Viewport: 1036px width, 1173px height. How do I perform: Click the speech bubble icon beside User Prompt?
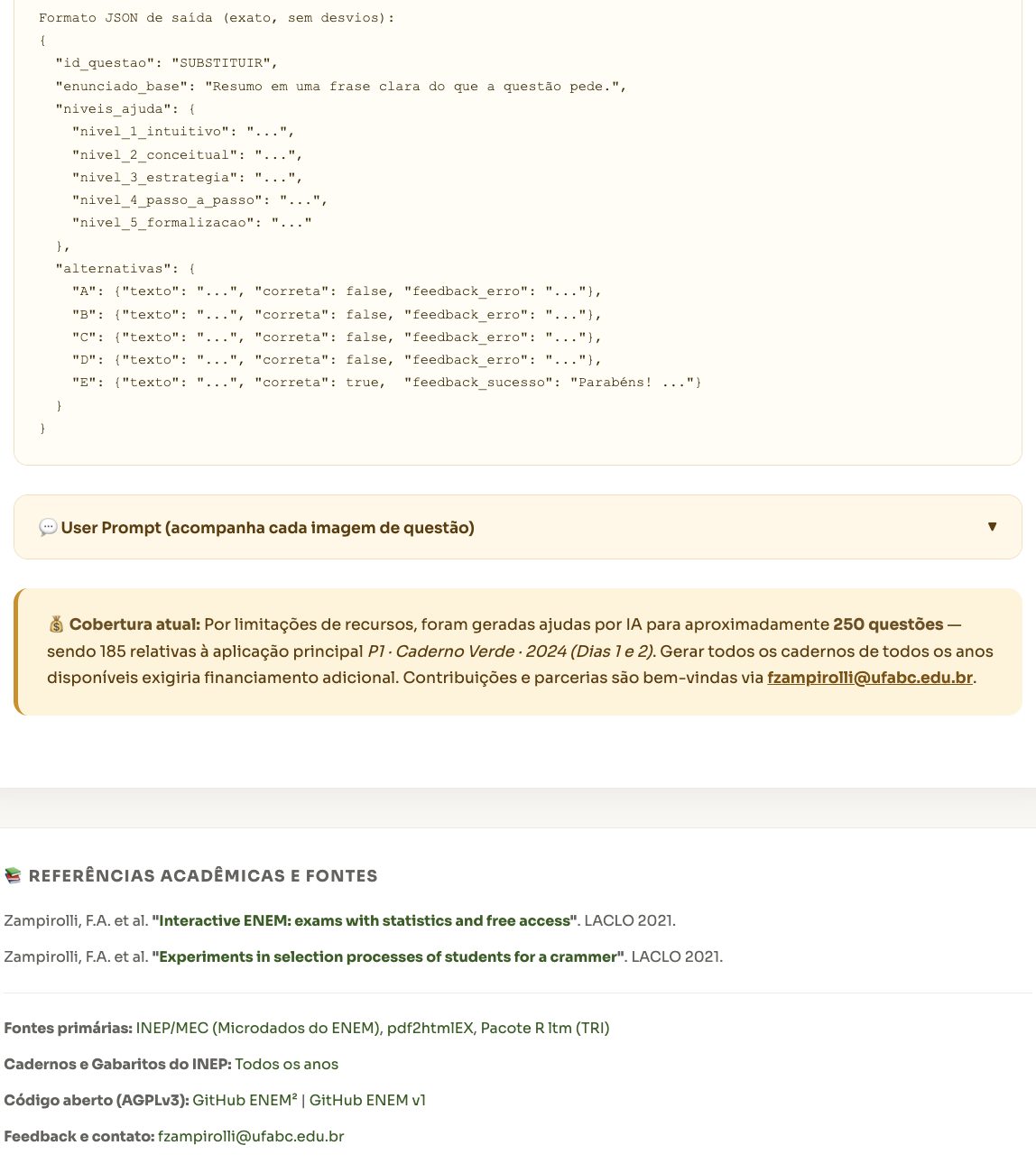pyautogui.click(x=48, y=528)
